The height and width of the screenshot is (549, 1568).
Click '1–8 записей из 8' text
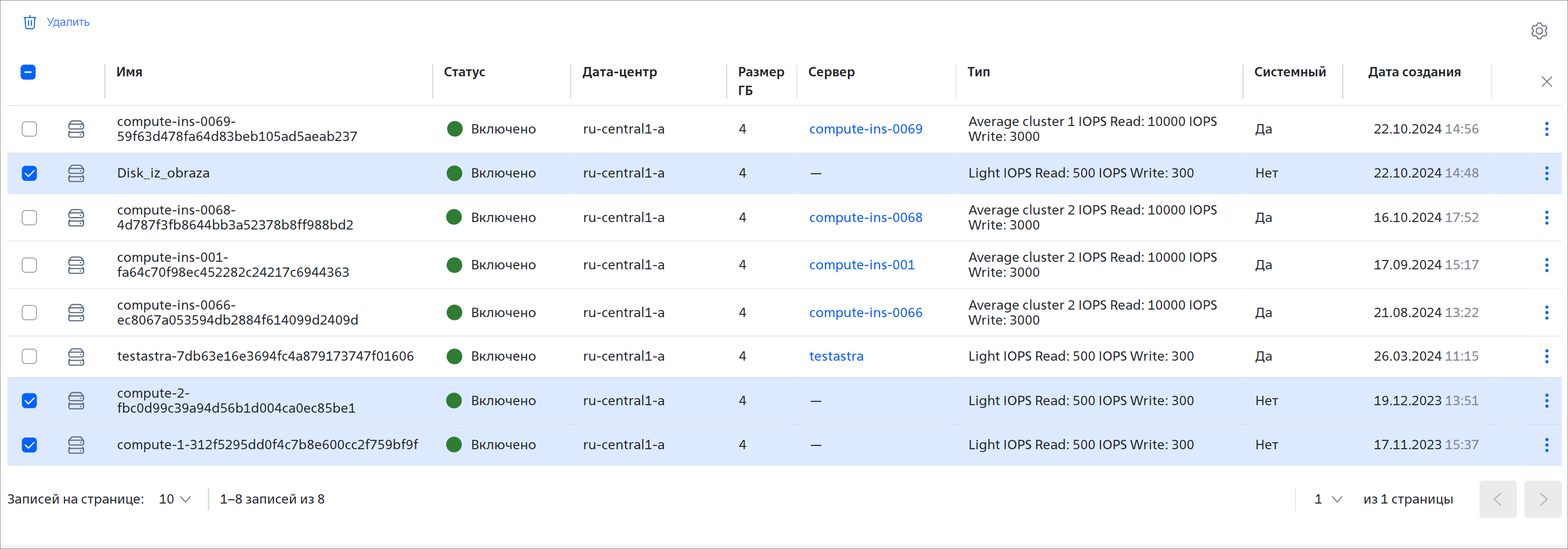[272, 499]
